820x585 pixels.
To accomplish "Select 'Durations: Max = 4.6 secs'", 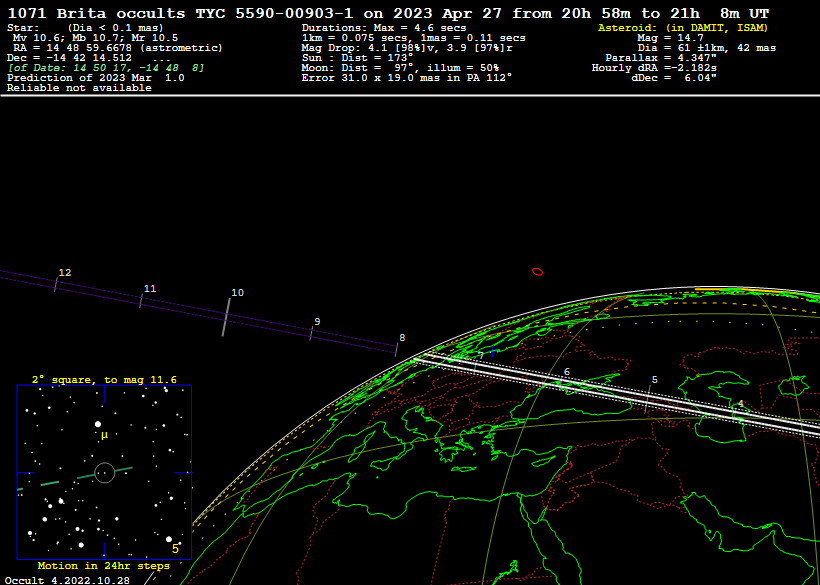I will click(384, 28).
